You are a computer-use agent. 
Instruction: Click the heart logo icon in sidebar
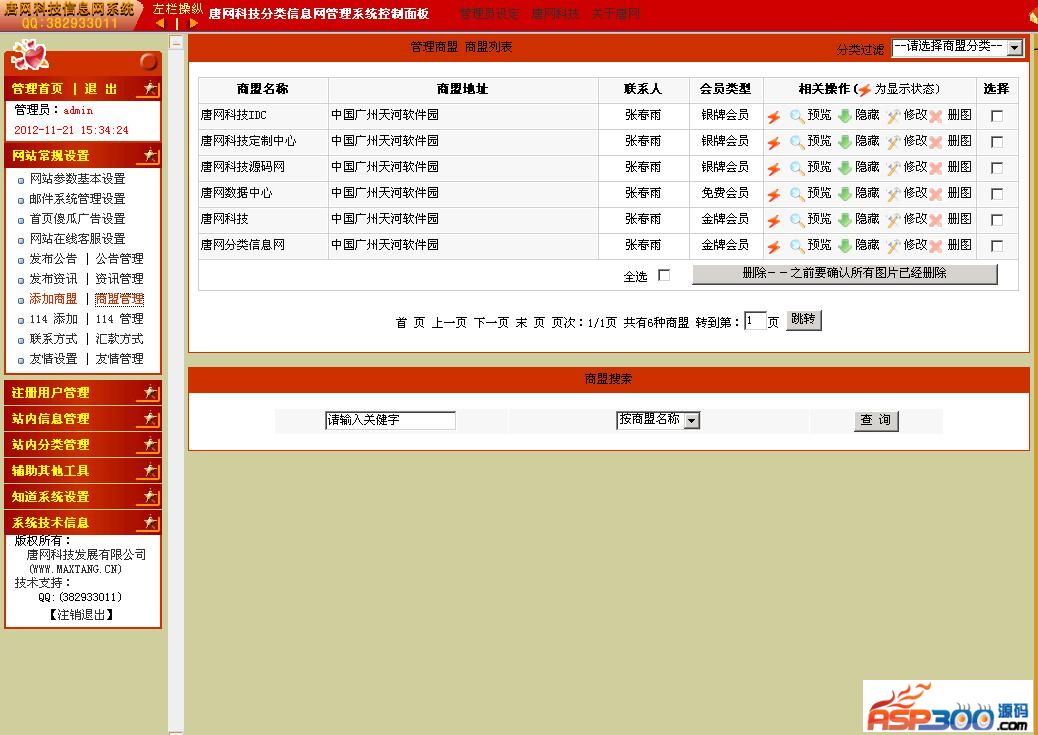click(30, 54)
